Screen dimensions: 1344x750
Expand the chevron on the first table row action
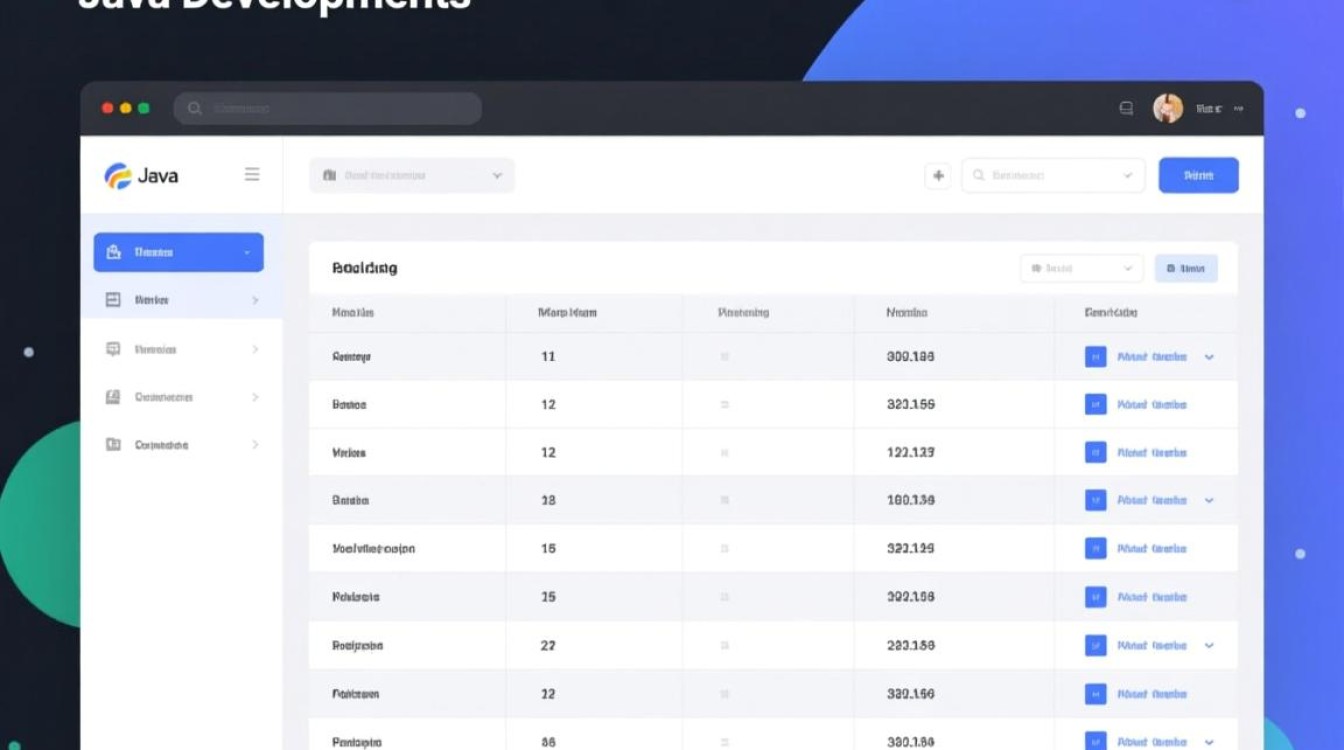click(x=1209, y=356)
